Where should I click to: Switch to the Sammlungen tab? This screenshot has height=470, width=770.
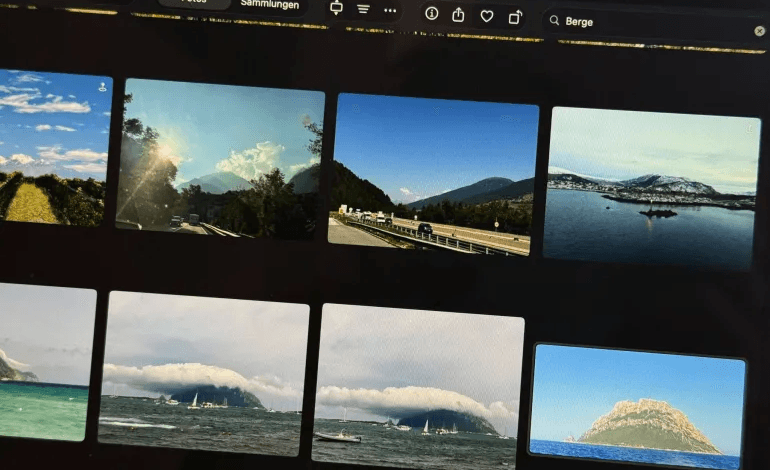coord(269,4)
